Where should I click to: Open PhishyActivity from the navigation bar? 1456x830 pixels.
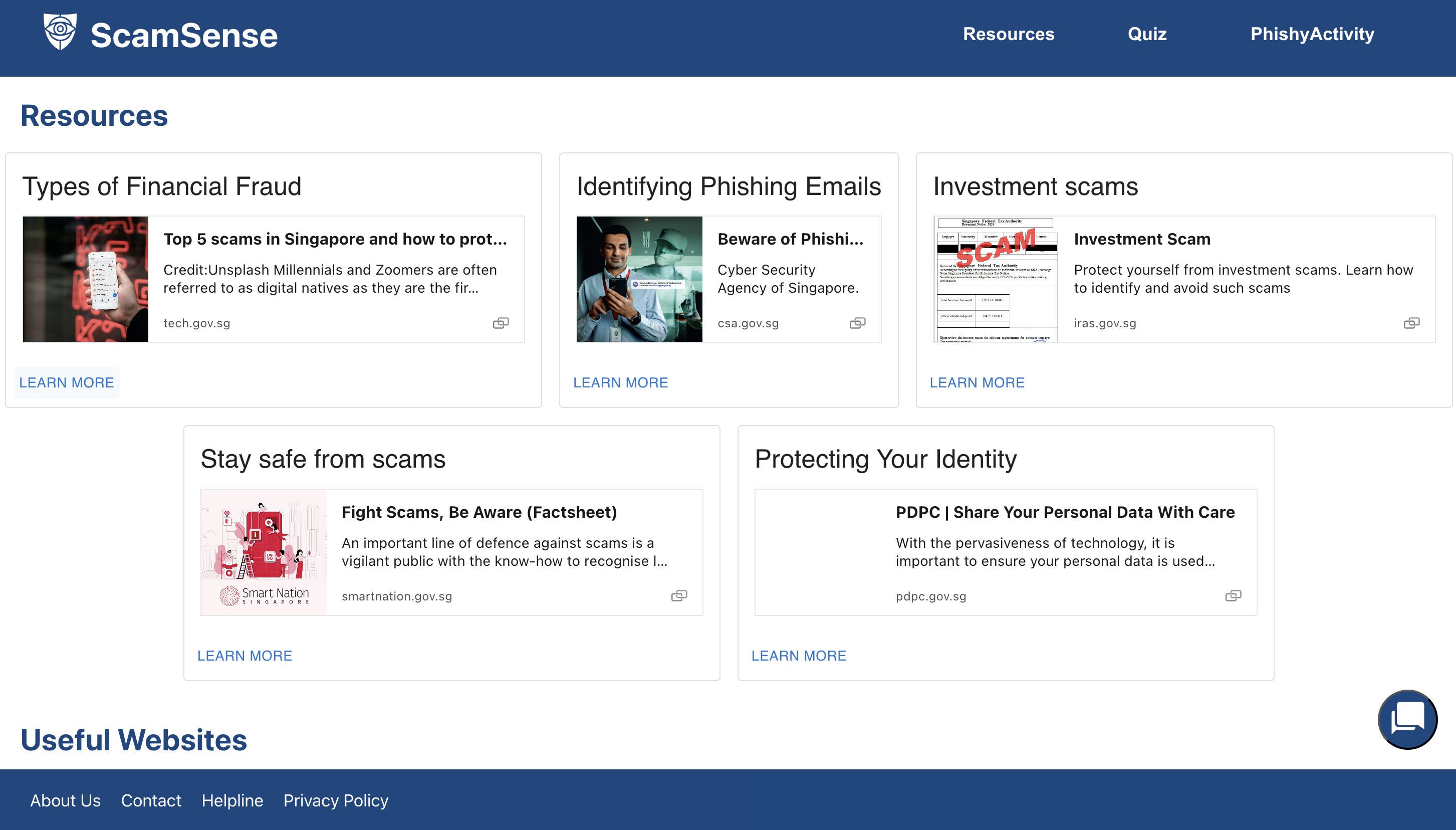coord(1312,34)
